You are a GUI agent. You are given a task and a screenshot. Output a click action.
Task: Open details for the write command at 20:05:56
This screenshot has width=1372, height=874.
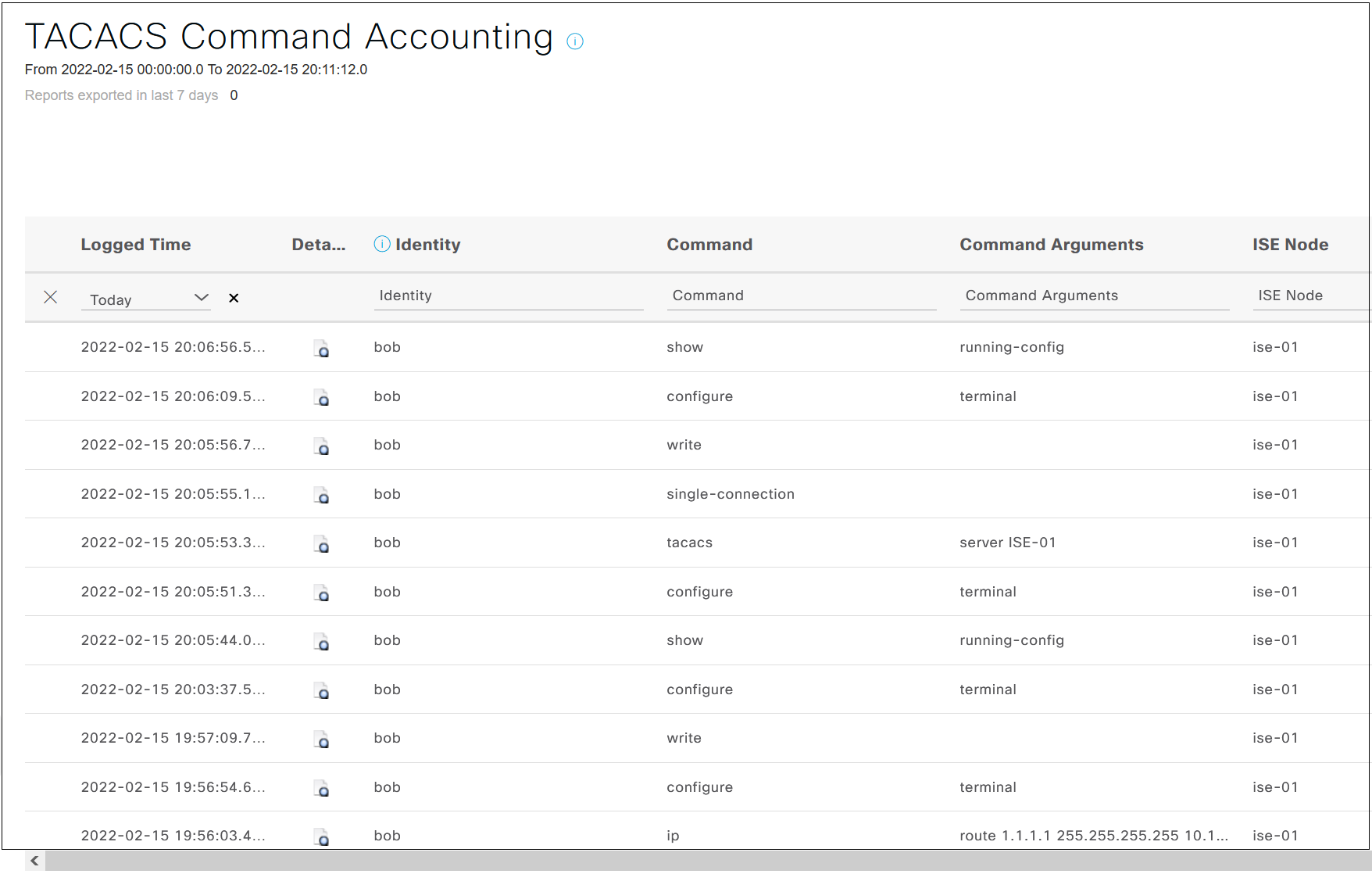pyautogui.click(x=323, y=446)
